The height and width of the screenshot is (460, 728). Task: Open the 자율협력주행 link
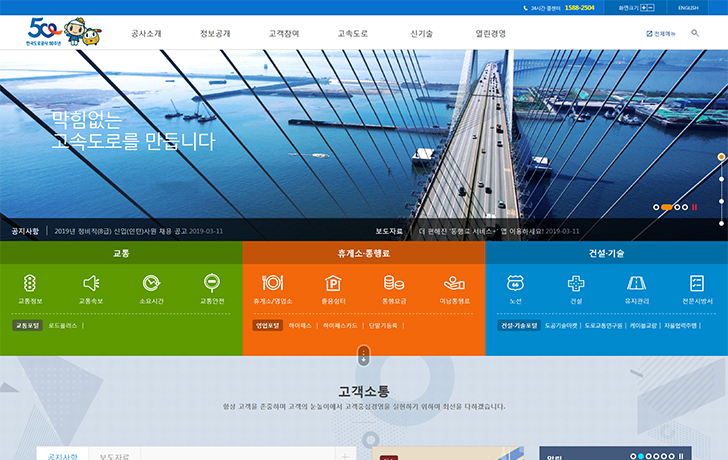[680, 326]
